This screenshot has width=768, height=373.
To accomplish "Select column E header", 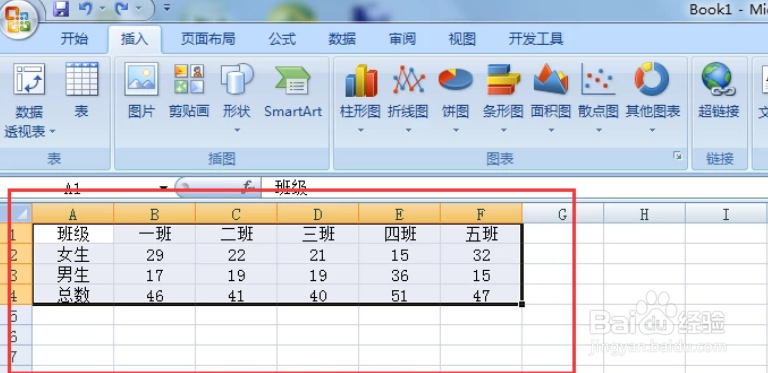I will click(x=400, y=214).
